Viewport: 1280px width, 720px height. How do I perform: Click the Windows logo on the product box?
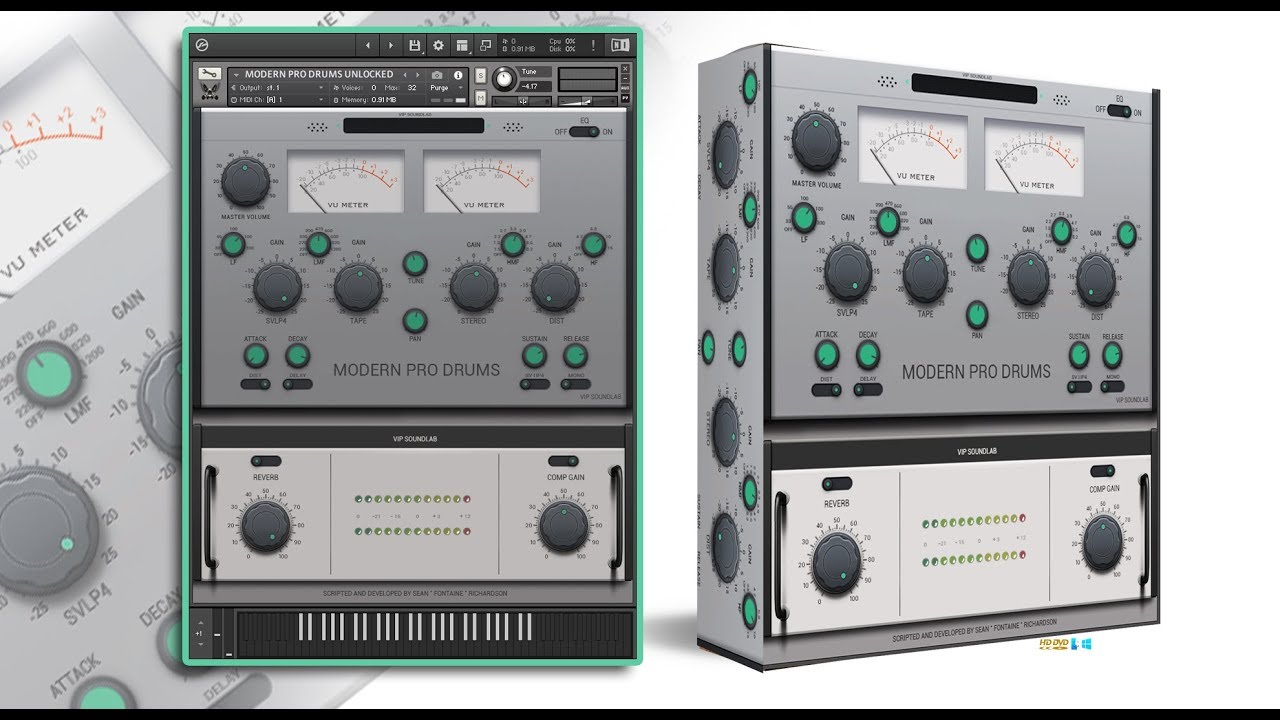point(1086,644)
